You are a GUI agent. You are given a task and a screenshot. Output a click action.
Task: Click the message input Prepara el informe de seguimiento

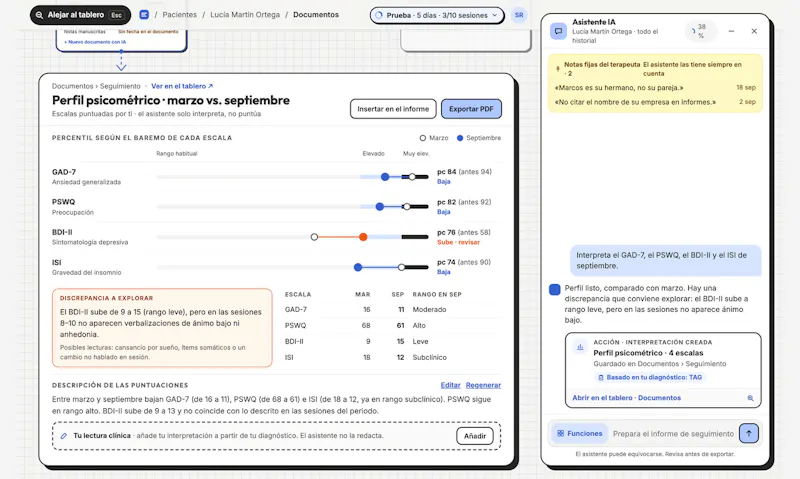point(673,434)
